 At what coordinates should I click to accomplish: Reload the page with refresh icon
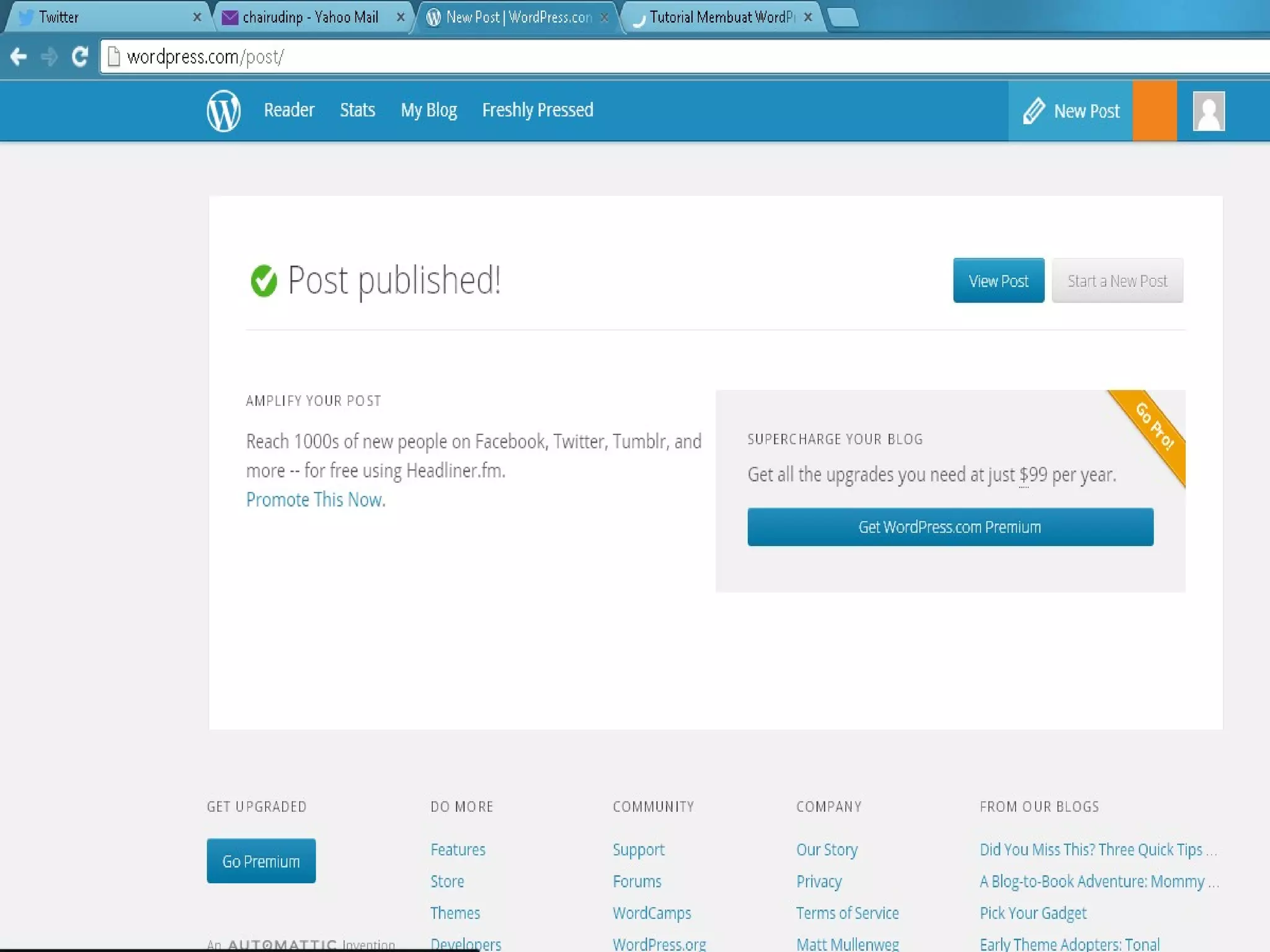point(79,57)
